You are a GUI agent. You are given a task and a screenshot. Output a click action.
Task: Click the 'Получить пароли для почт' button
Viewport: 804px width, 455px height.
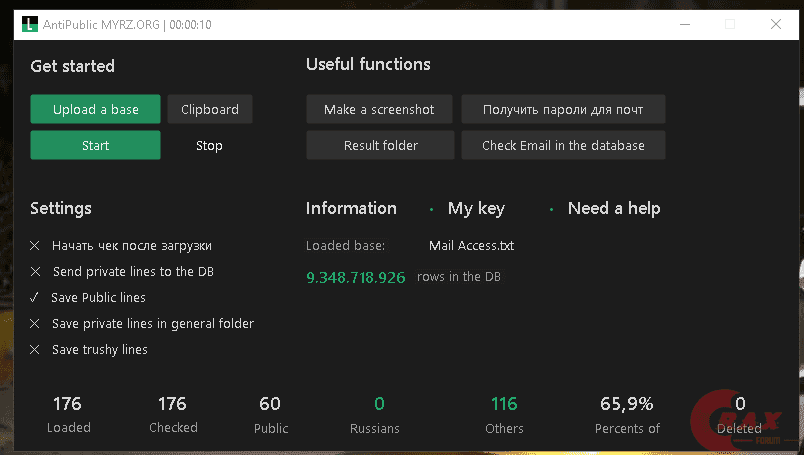563,109
